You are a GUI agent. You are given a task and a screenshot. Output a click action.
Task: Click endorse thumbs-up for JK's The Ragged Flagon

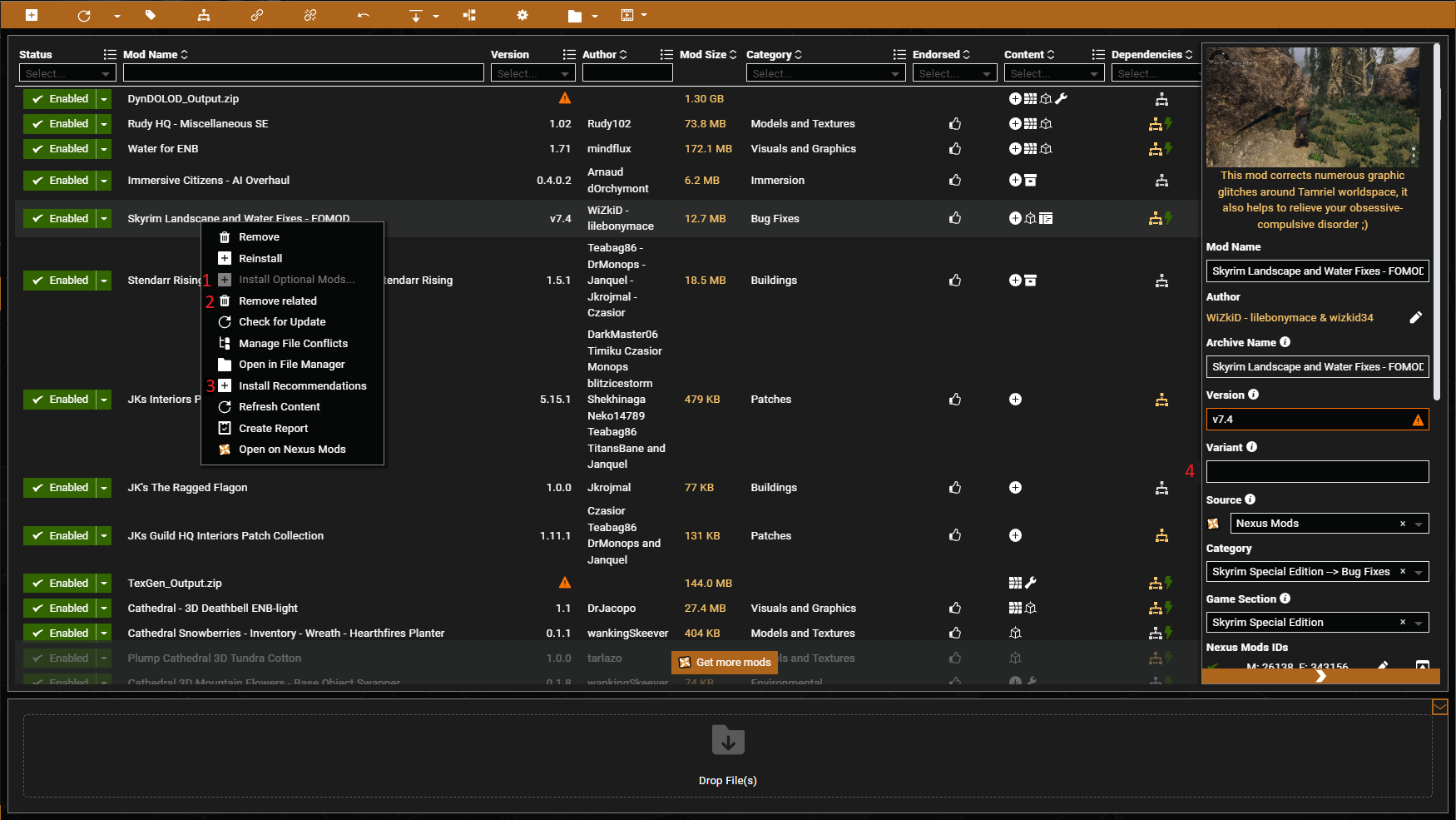pyautogui.click(x=955, y=488)
